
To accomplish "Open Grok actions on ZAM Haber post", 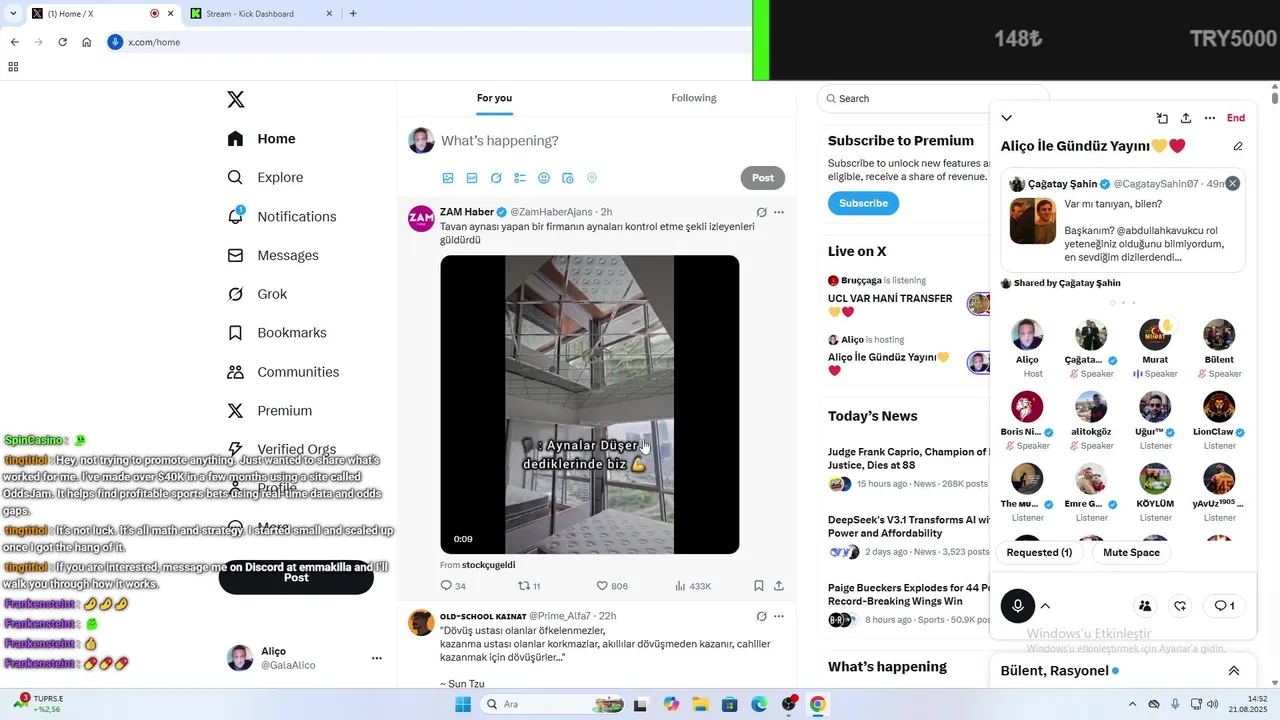I will click(762, 212).
